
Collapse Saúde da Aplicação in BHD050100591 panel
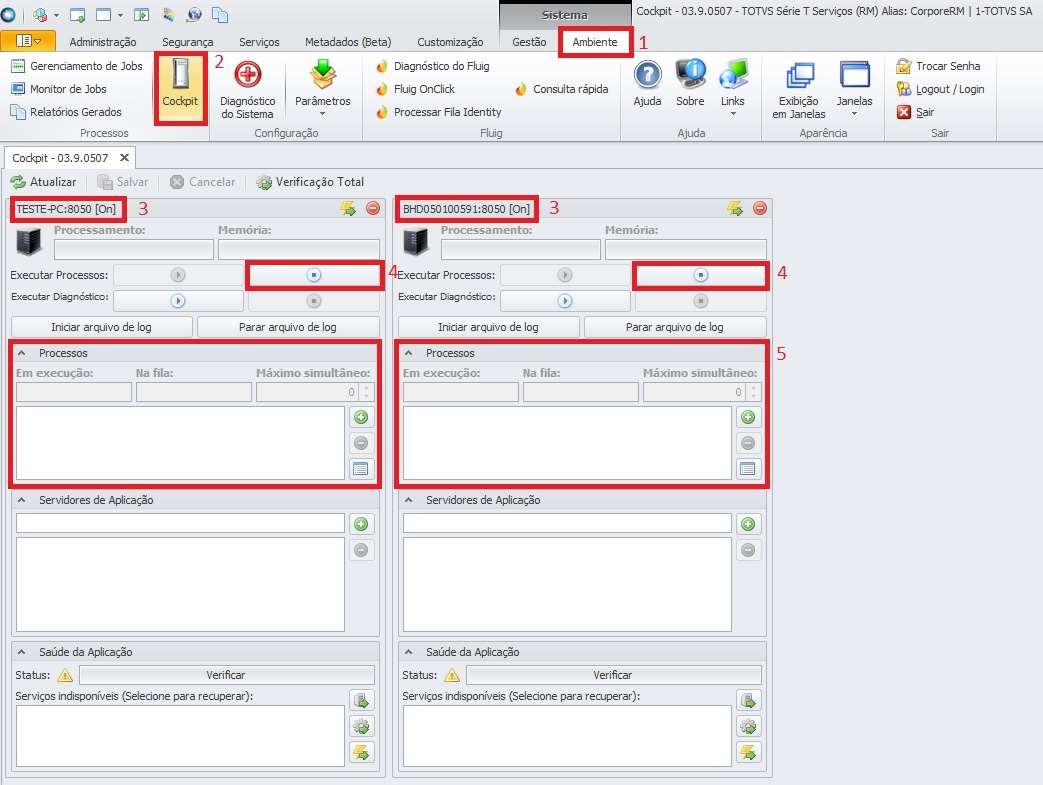click(x=408, y=652)
